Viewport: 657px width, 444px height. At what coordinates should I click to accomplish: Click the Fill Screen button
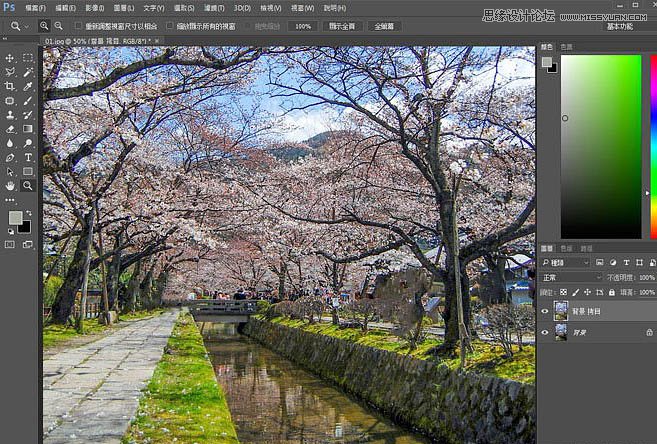click(384, 26)
